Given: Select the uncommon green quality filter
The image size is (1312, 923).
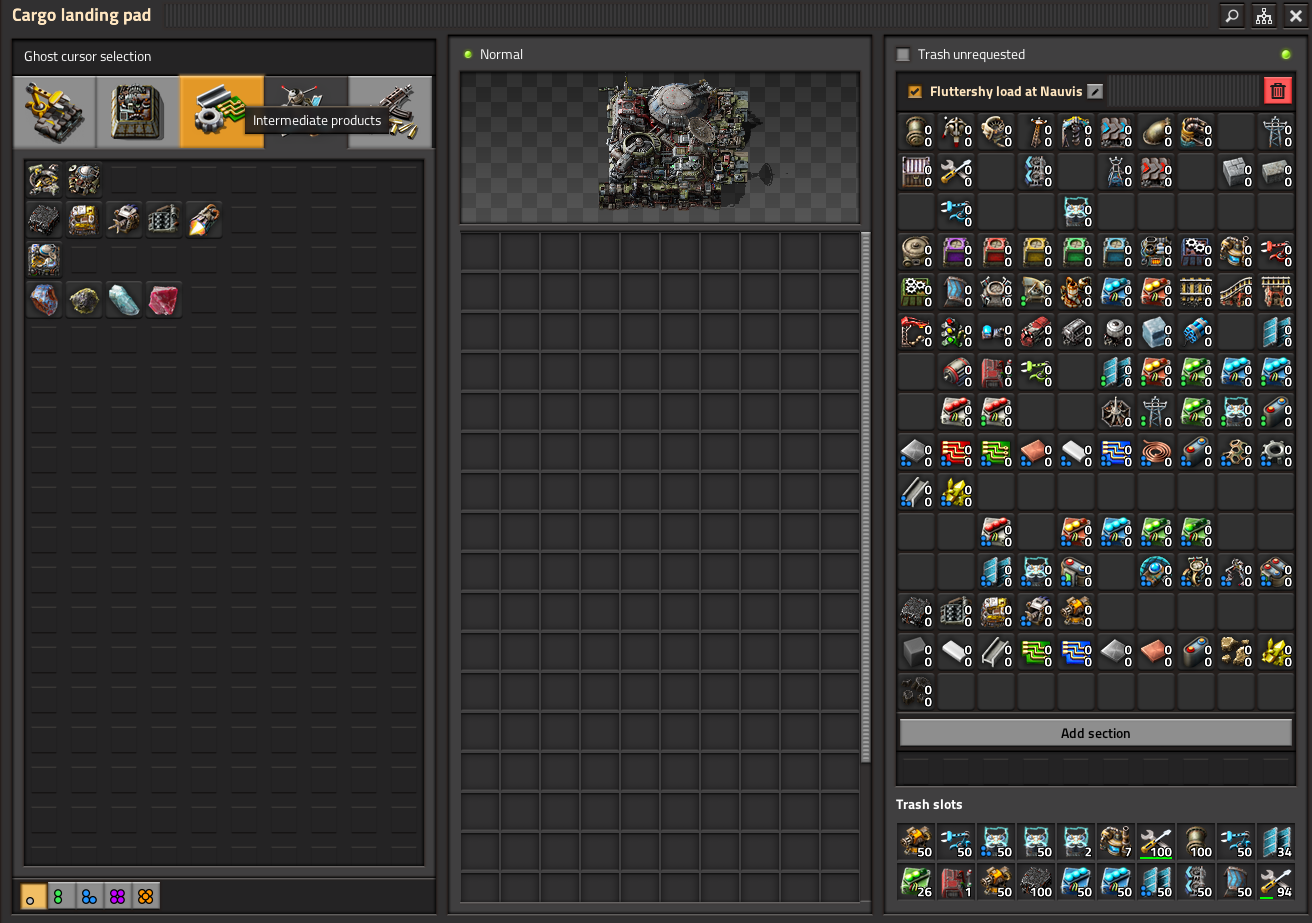Looking at the screenshot, I should point(61,896).
